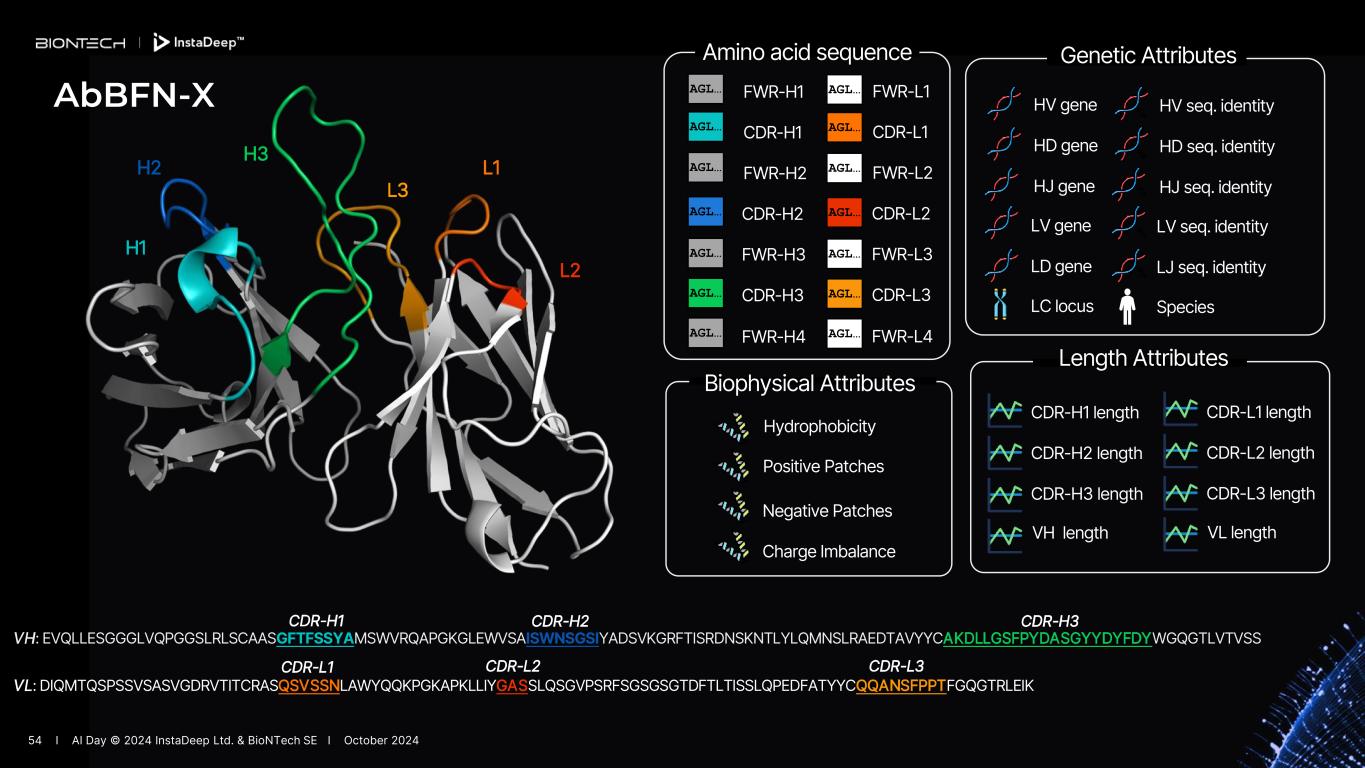This screenshot has height=768, width=1365.
Task: Click the green H3 loop label
Action: coord(256,154)
